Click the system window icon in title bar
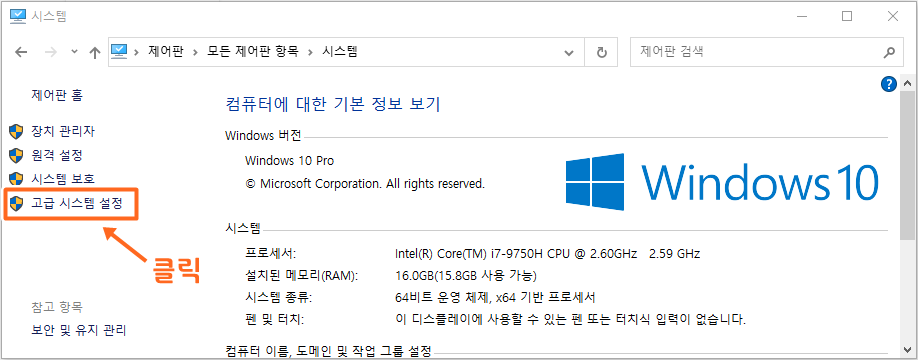This screenshot has width=918, height=360. point(18,16)
